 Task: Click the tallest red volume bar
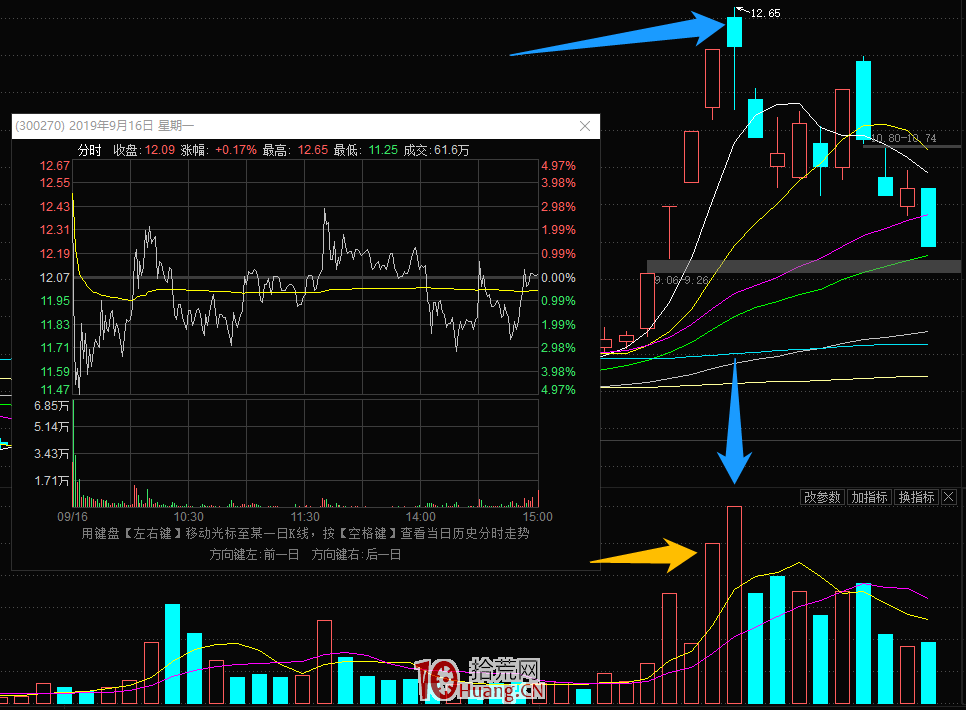tap(734, 605)
